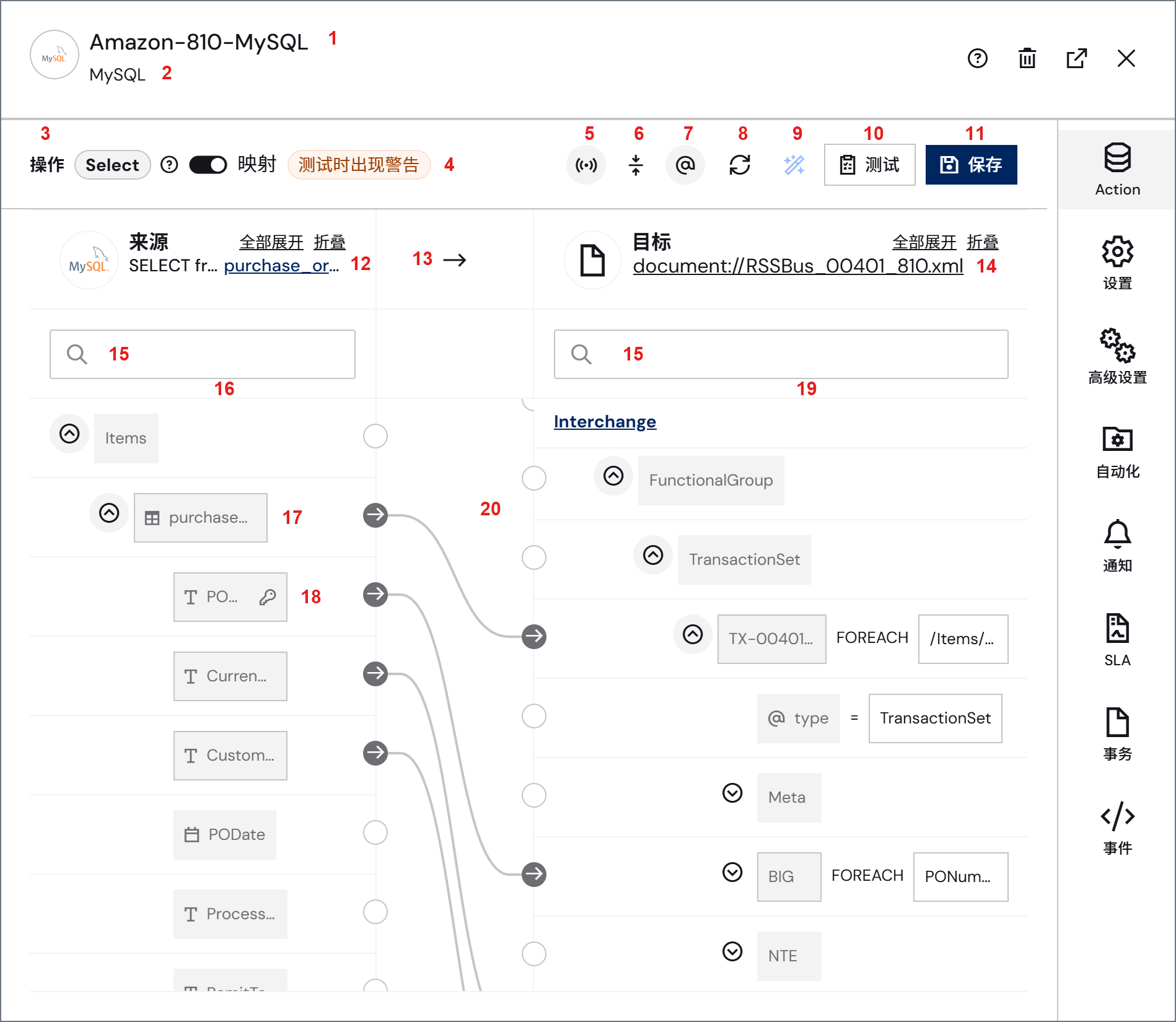Click the 测试 test button

(869, 165)
